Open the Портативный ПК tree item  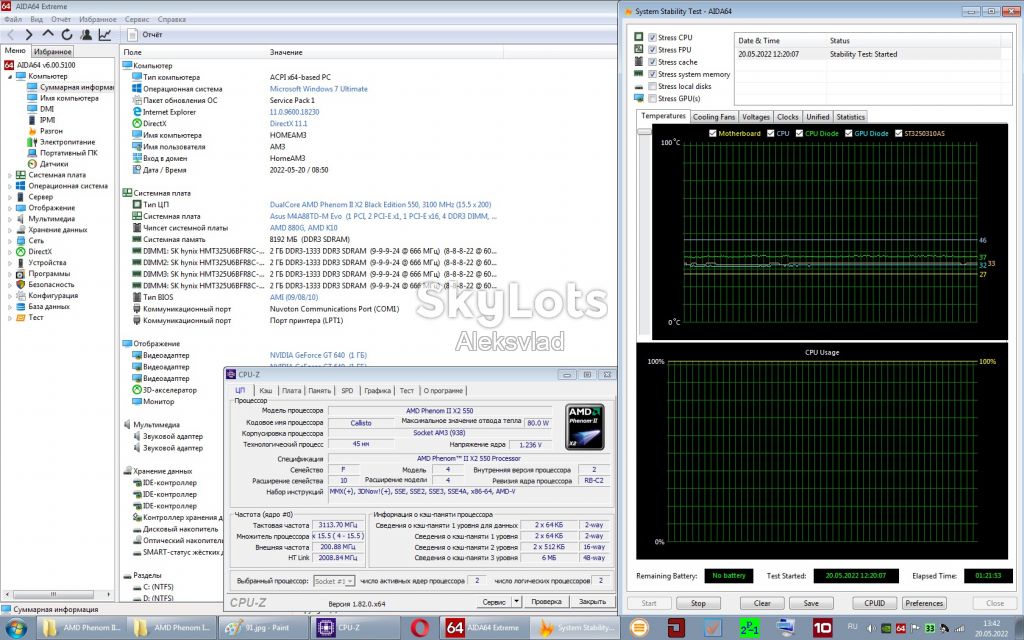point(63,153)
